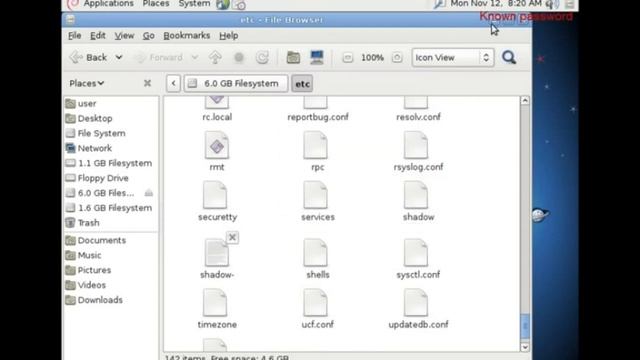Select the ucf.conf file icon
Image resolution: width=640 pixels, height=360 pixels.
pyautogui.click(x=316, y=303)
